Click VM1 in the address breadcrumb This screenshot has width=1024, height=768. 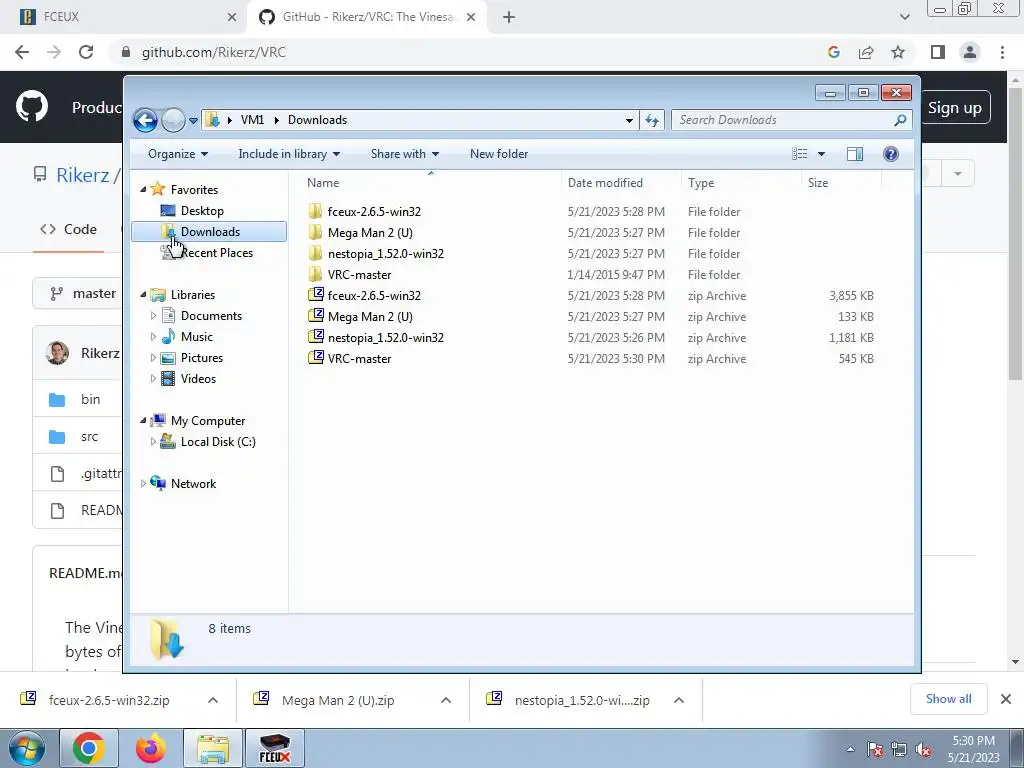[252, 120]
